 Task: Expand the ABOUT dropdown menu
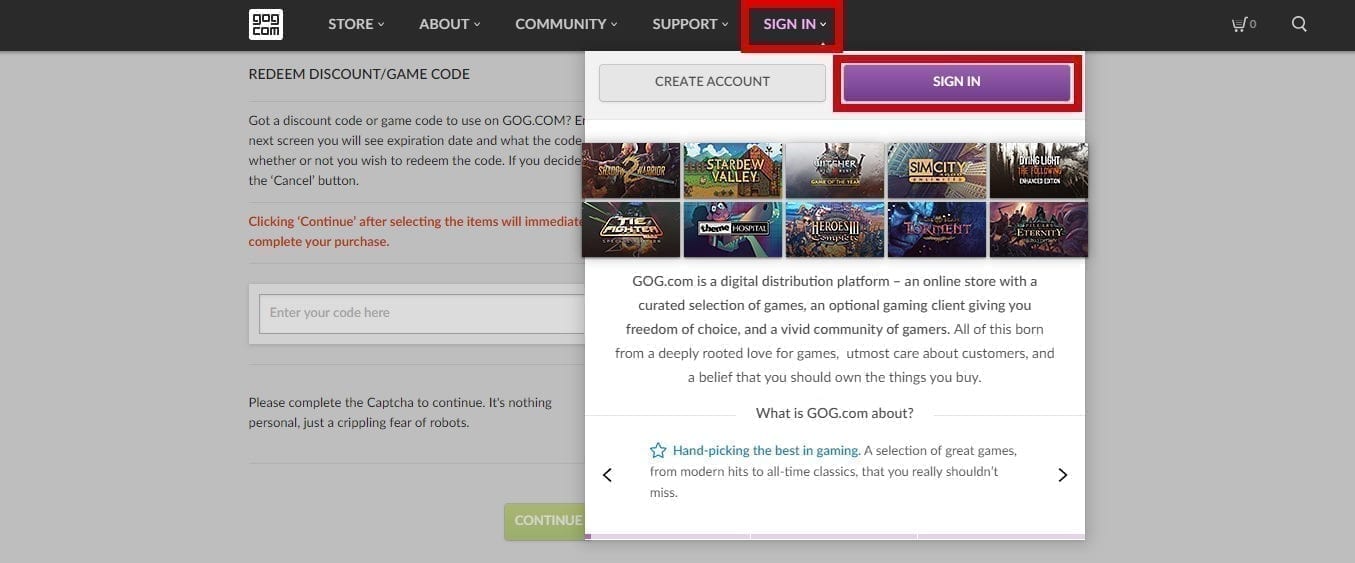[450, 24]
